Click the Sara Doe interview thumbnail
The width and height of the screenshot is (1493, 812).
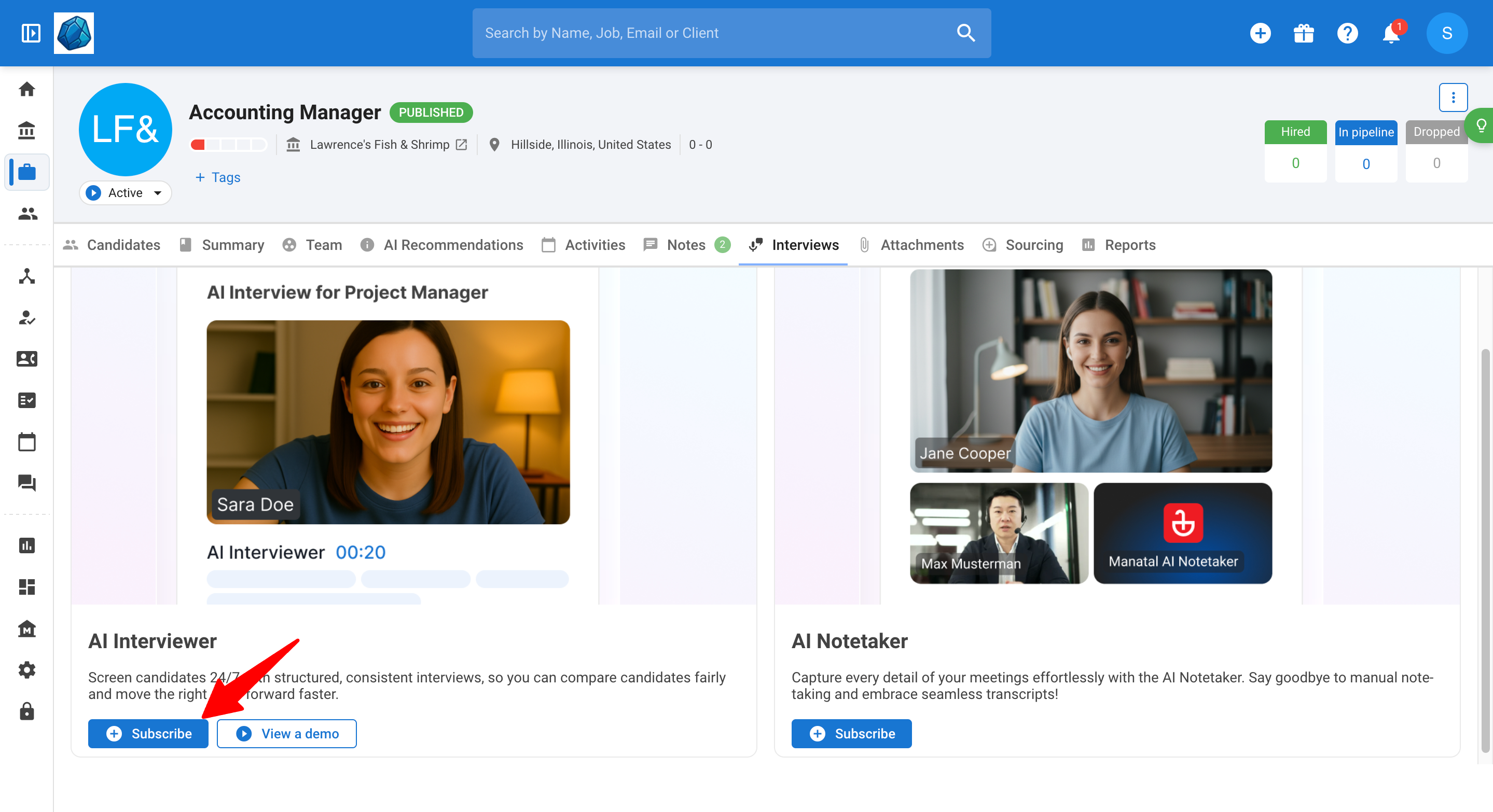(389, 422)
